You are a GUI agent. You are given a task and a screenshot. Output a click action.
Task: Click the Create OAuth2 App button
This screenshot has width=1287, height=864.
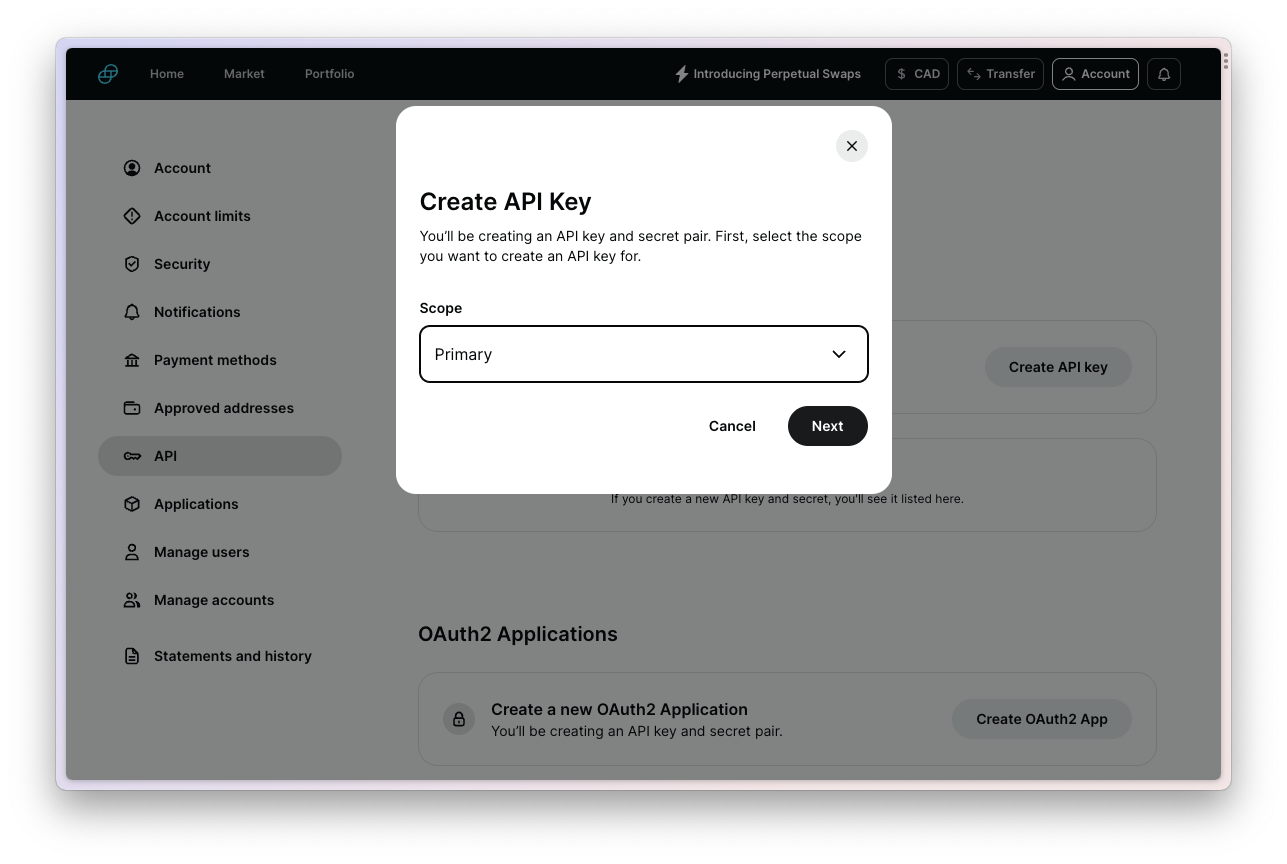[1041, 719]
